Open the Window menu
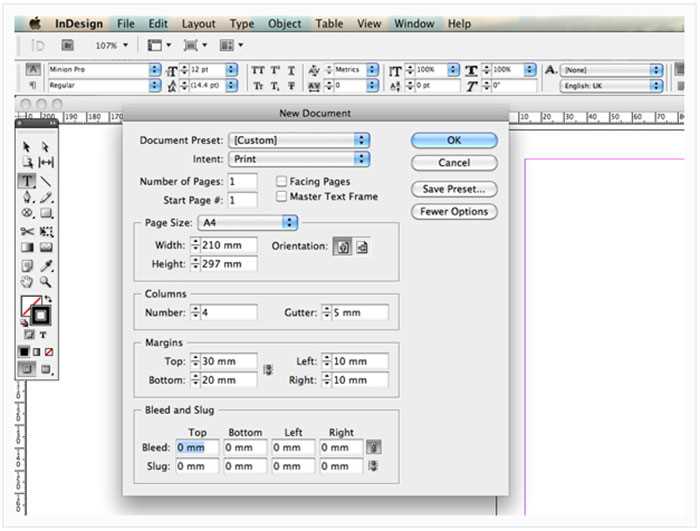The image size is (700, 531). [414, 24]
